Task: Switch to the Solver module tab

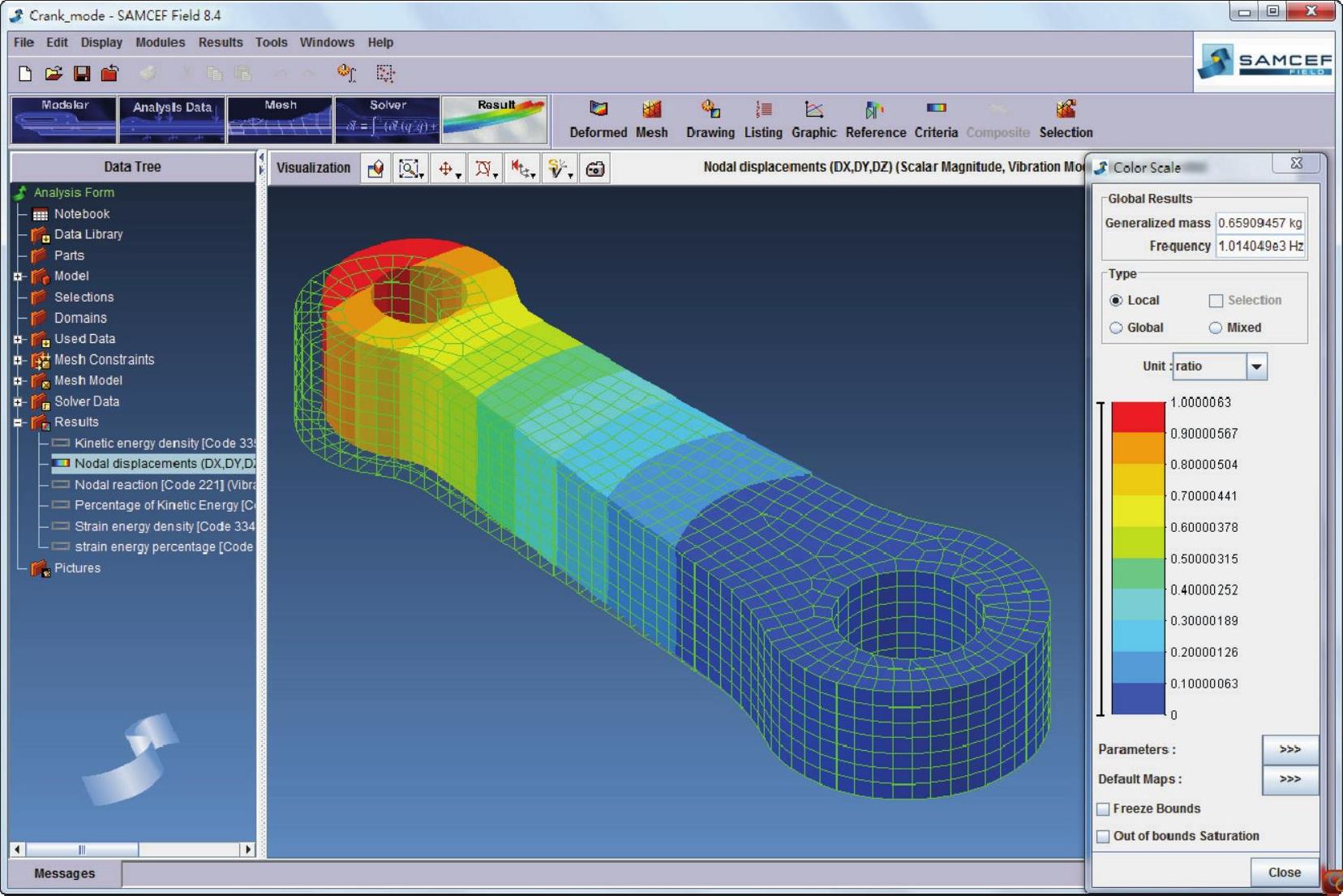Action: coord(388,119)
